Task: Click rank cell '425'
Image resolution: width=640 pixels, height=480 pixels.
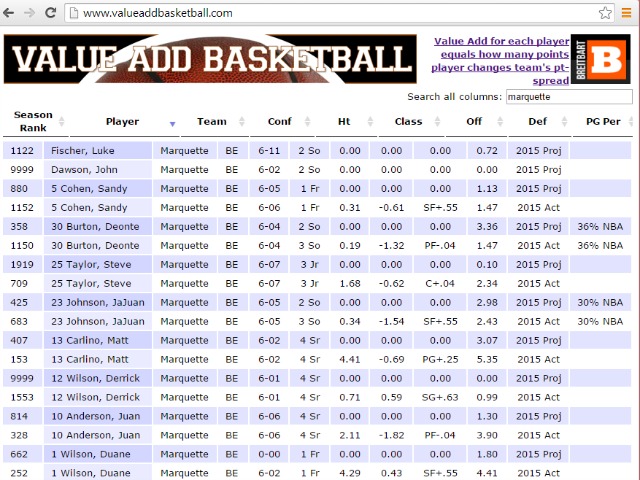Action: pyautogui.click(x=22, y=302)
